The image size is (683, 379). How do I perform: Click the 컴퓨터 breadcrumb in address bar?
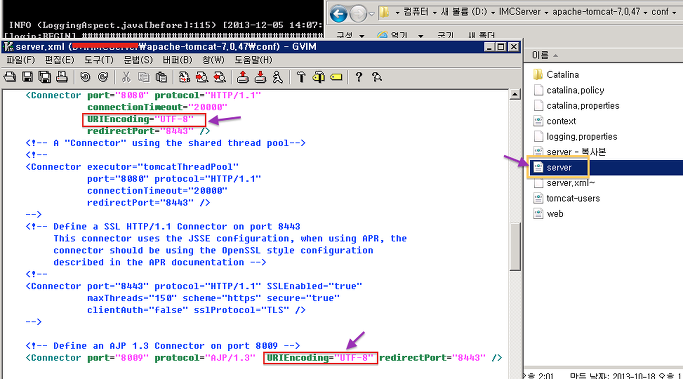click(416, 12)
